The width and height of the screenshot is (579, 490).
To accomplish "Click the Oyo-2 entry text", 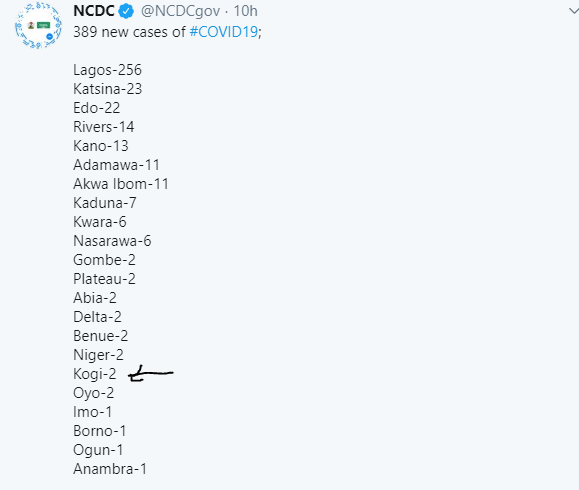I will 94,393.
